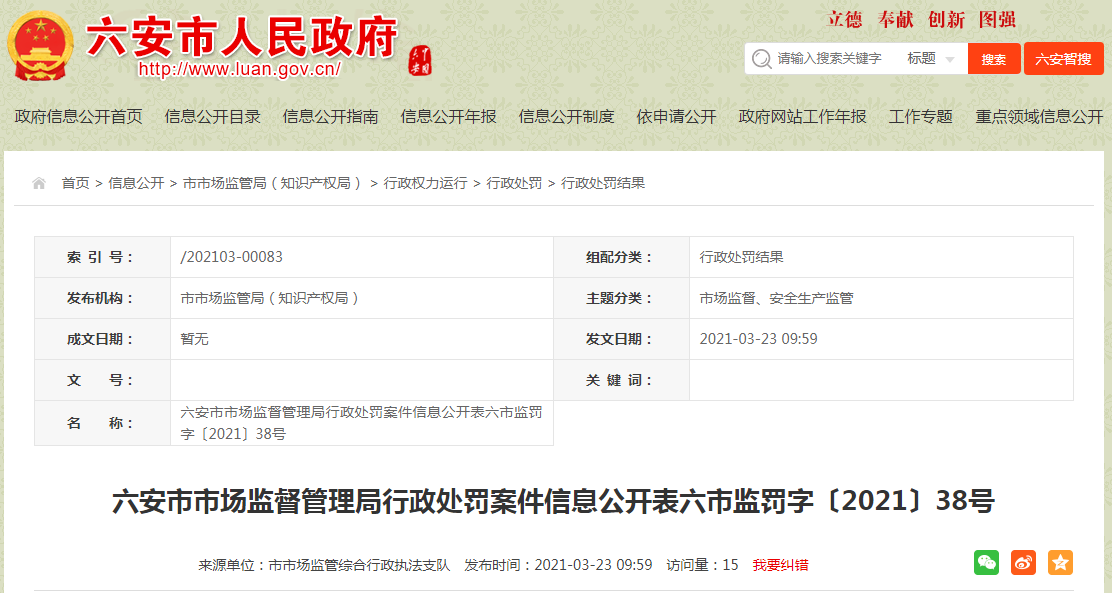Open 六安智搜 smart search
This screenshot has height=593, width=1112.
[x=1063, y=59]
